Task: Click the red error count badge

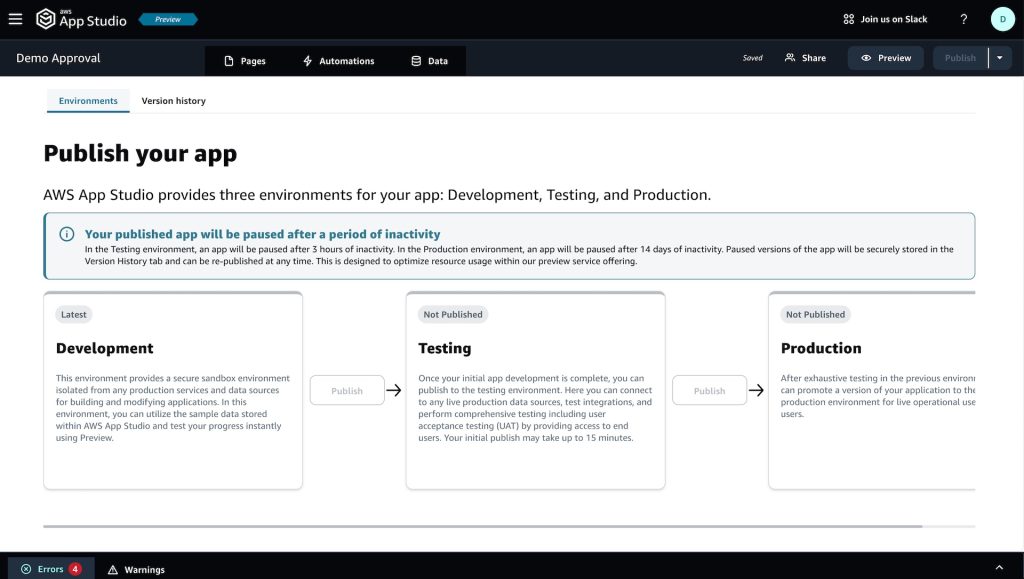Action: click(x=75, y=569)
